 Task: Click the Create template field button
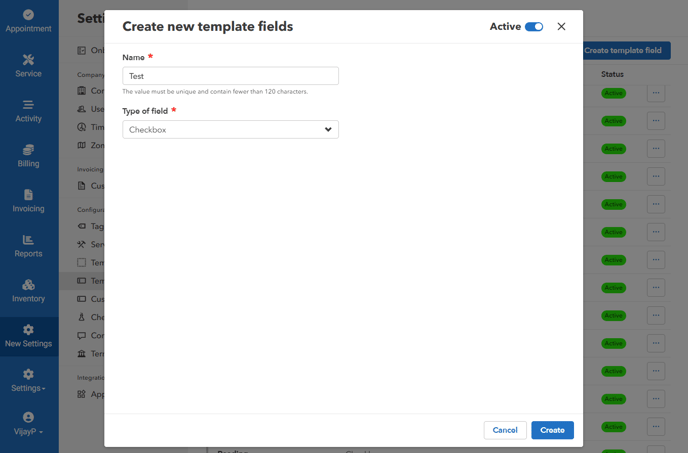click(627, 50)
